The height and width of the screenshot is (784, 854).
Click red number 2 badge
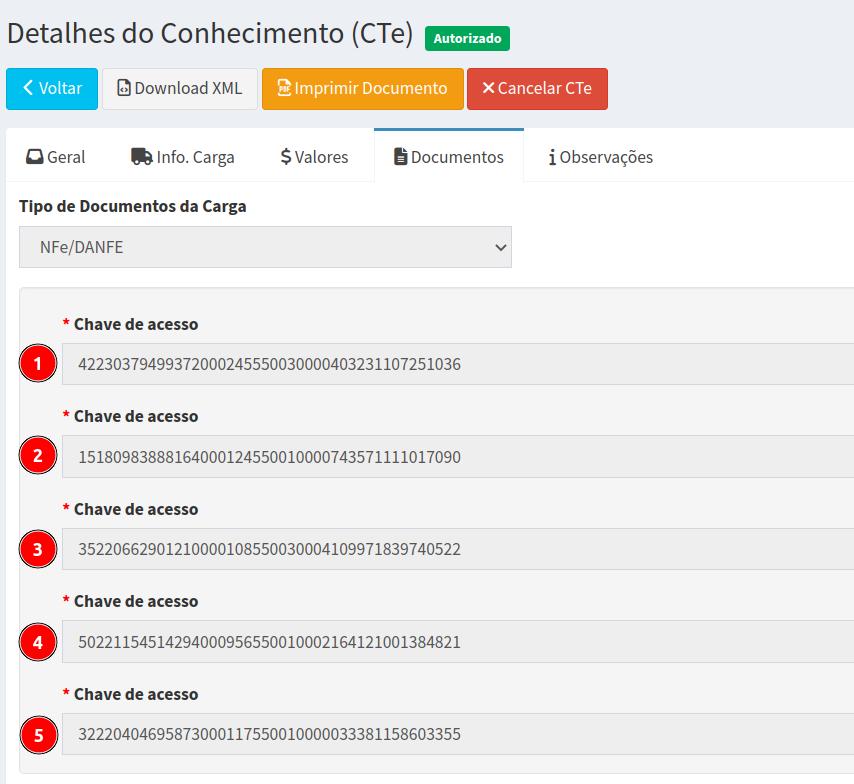(38, 457)
